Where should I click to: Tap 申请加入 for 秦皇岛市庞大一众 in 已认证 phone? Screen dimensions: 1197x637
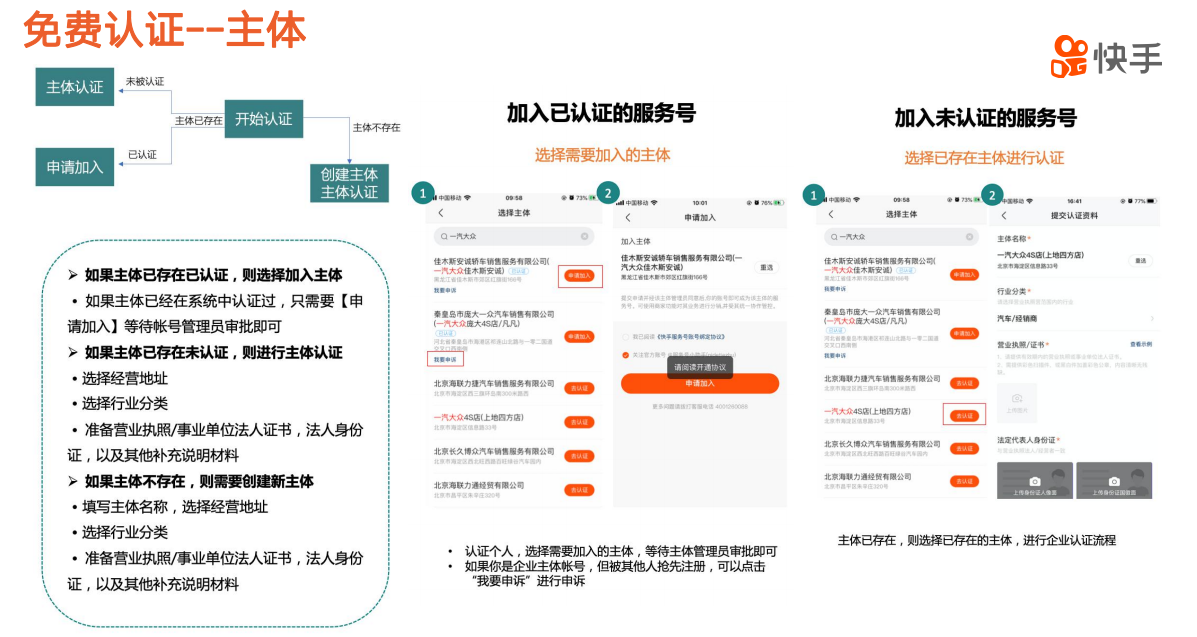[x=579, y=336]
